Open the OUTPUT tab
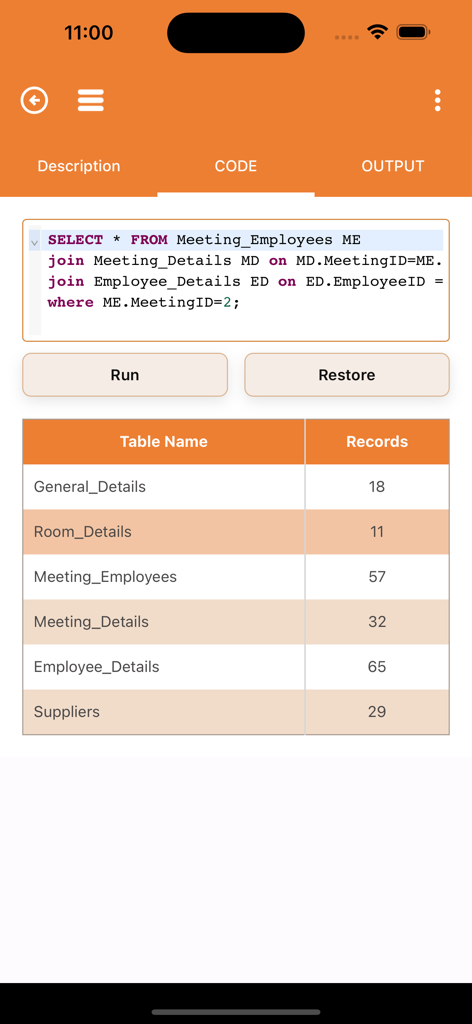The height and width of the screenshot is (1024, 472). 393,166
